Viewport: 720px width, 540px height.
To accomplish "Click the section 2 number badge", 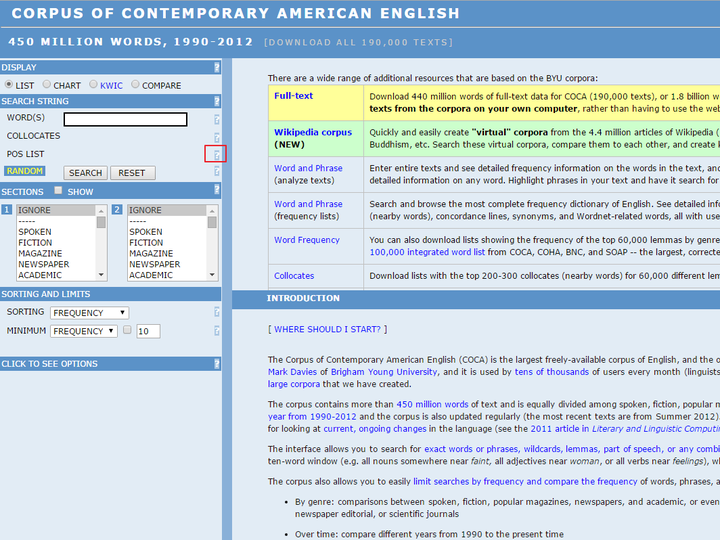I will [117, 210].
